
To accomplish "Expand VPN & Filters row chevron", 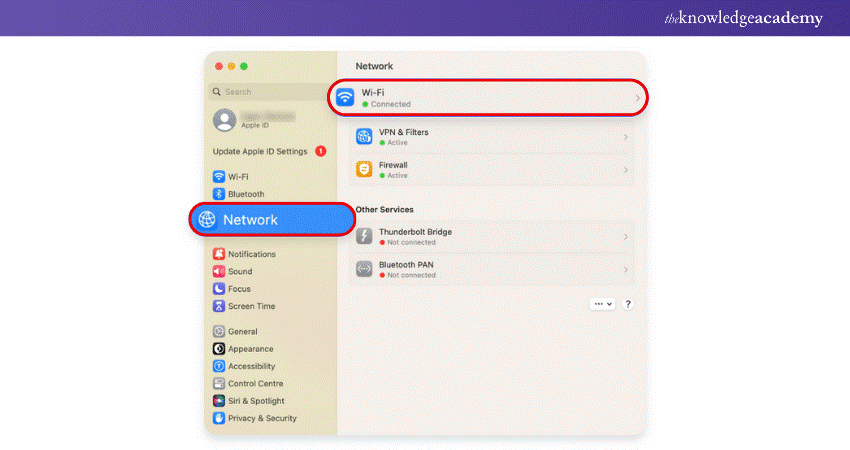I will coord(626,137).
